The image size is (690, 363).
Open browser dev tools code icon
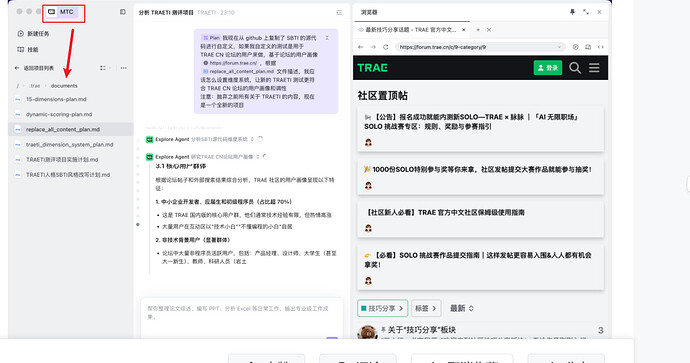(x=600, y=47)
